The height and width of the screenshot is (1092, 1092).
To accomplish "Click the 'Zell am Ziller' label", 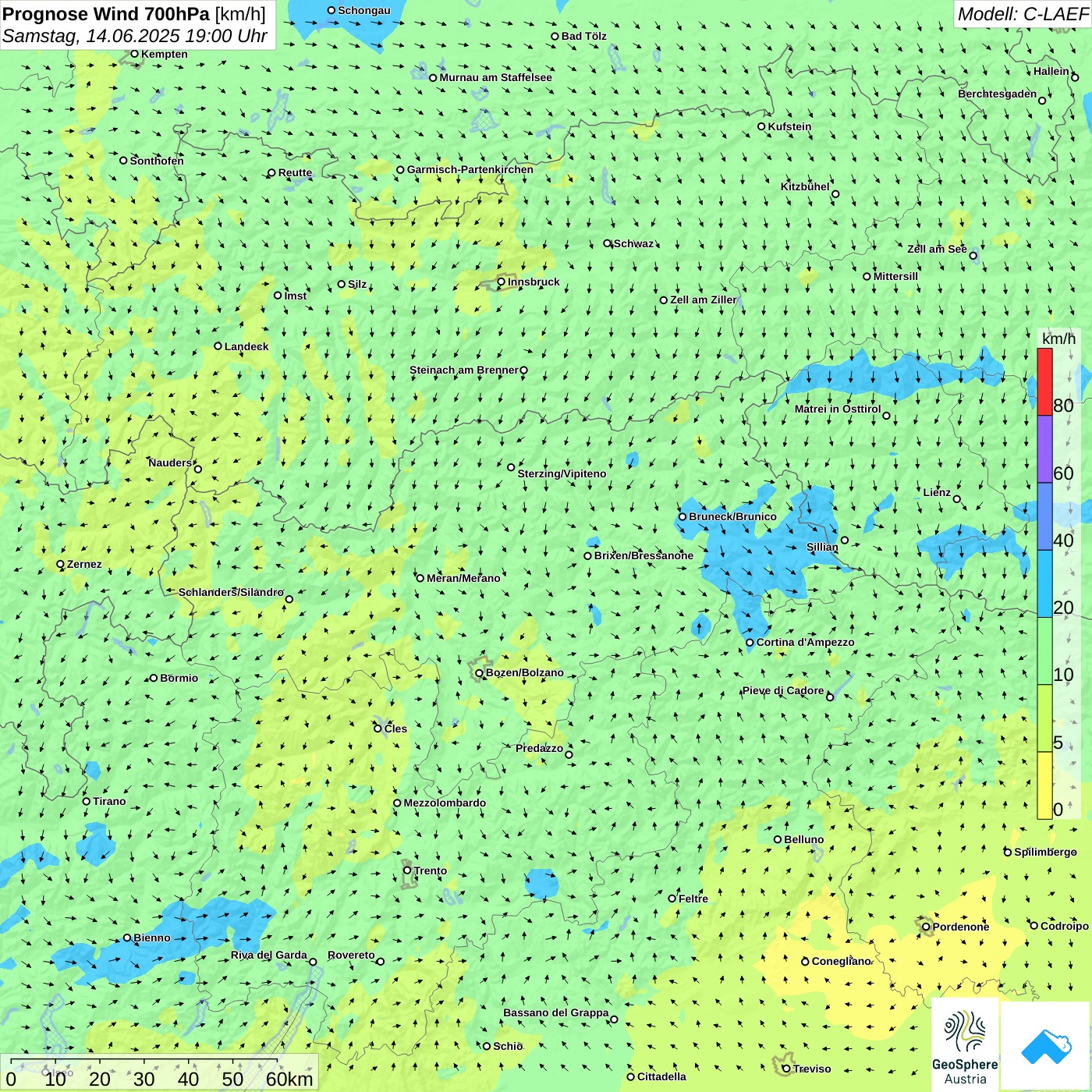I will tap(704, 300).
